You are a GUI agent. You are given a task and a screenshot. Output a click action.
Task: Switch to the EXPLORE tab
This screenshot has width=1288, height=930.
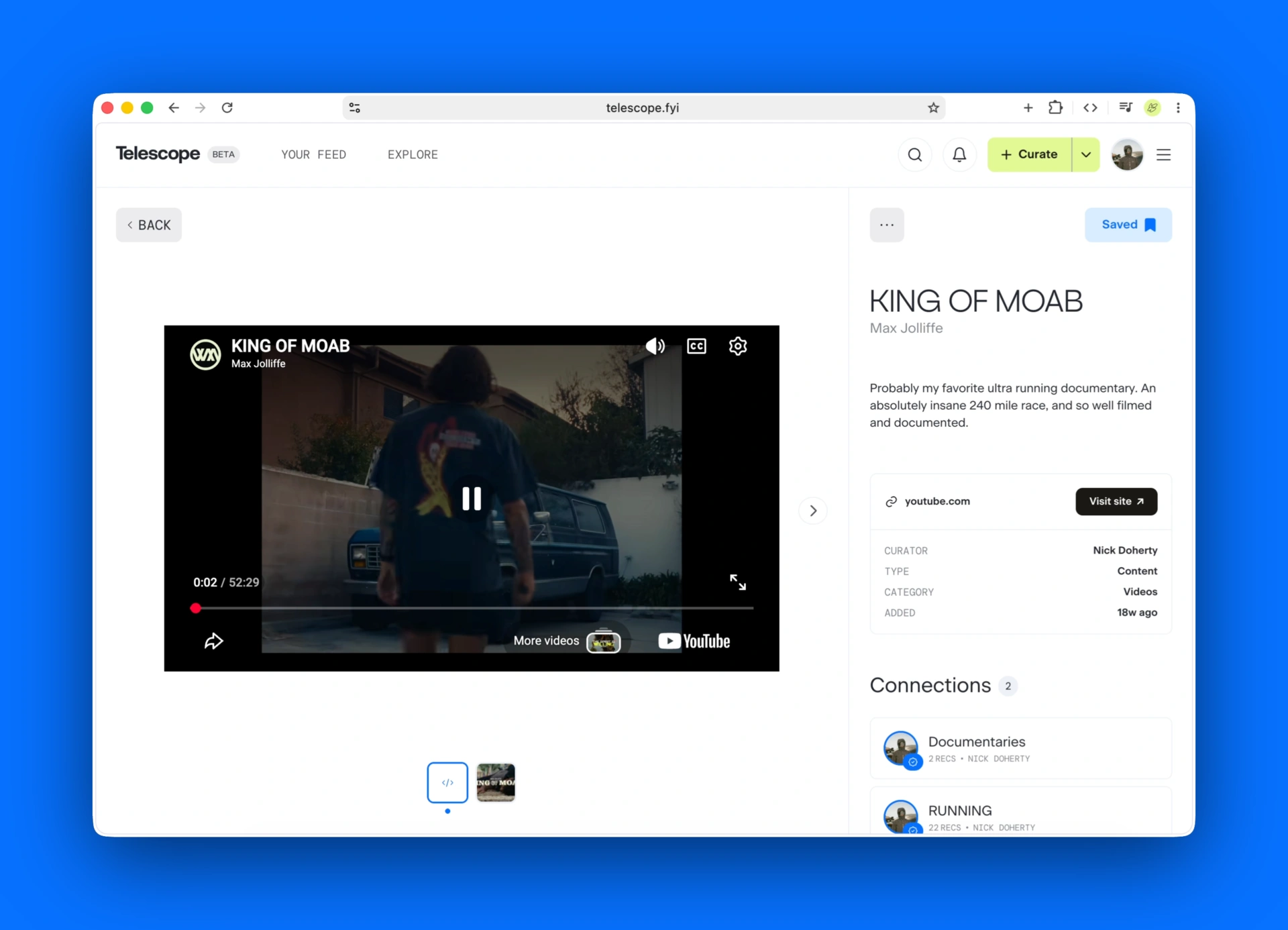coord(413,155)
